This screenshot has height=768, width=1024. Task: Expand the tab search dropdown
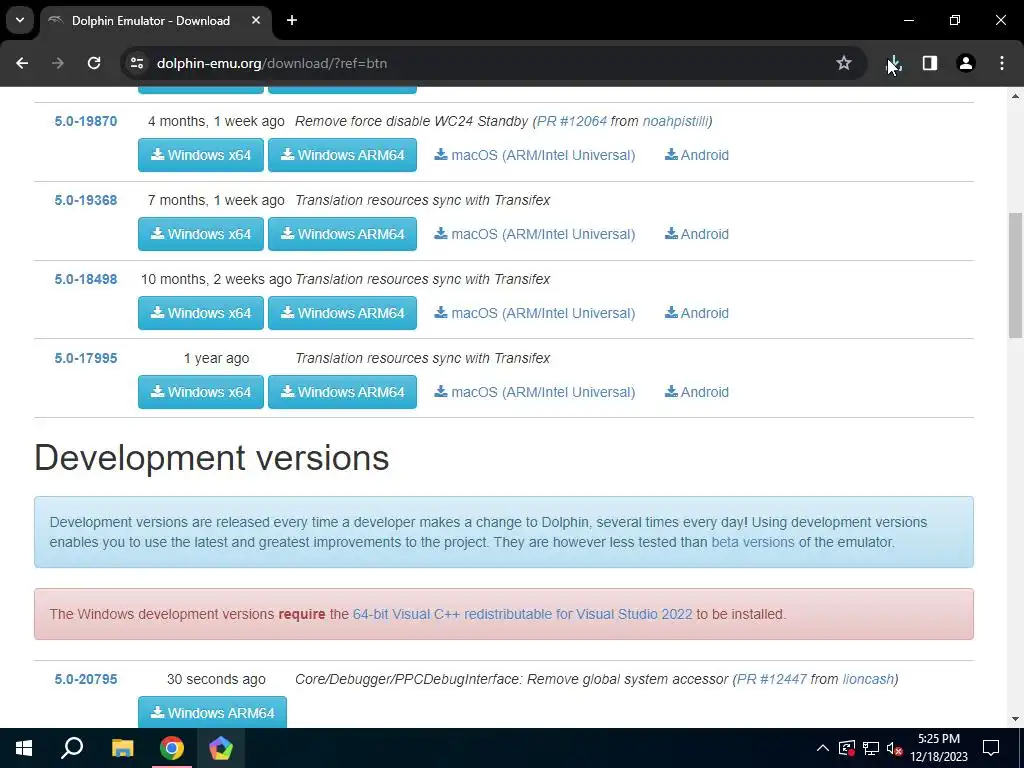[x=20, y=20]
